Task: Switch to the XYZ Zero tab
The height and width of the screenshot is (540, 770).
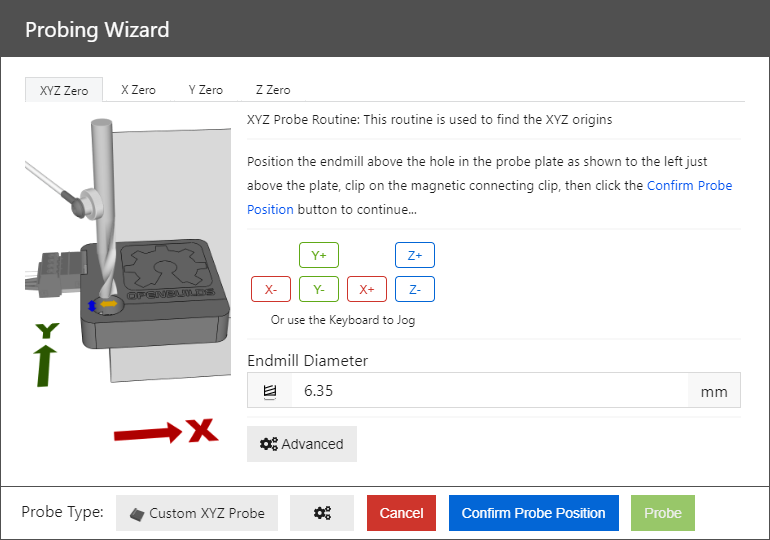Action: tap(64, 90)
